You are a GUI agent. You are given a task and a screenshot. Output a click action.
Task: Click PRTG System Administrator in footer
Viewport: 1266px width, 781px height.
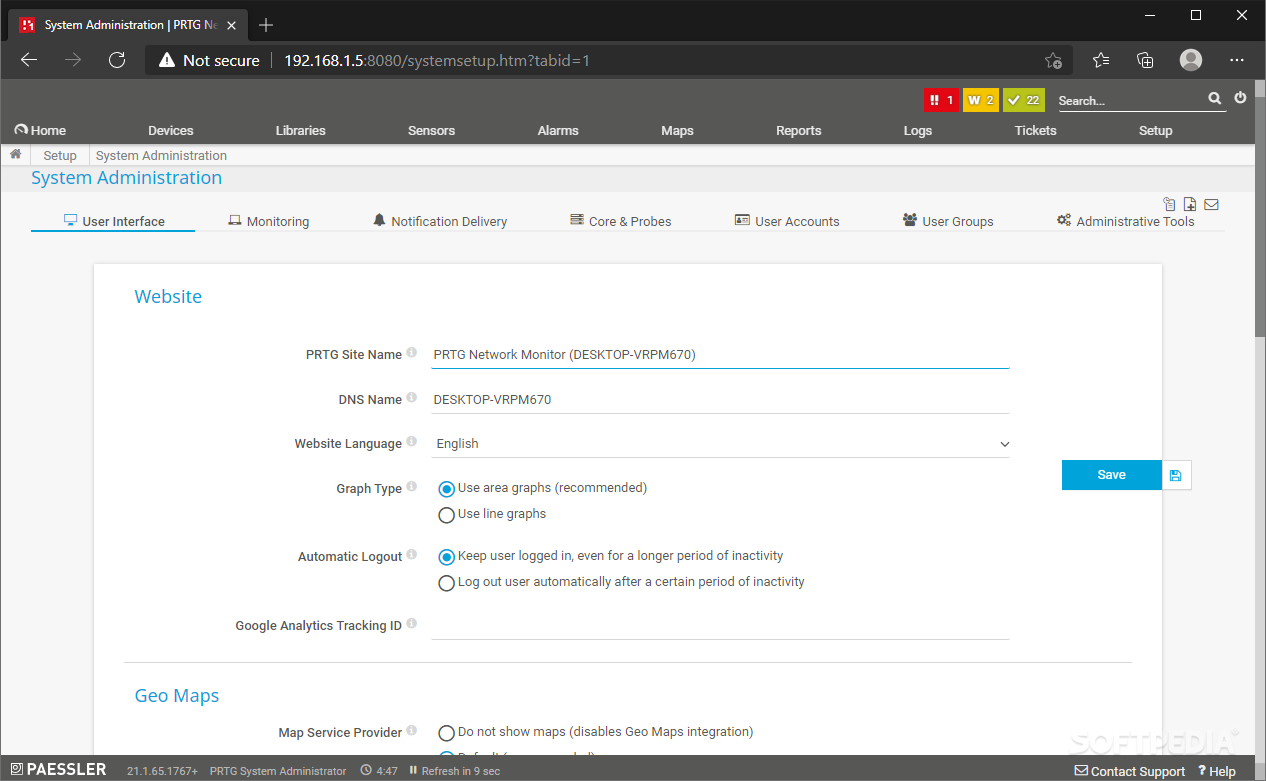[x=278, y=771]
